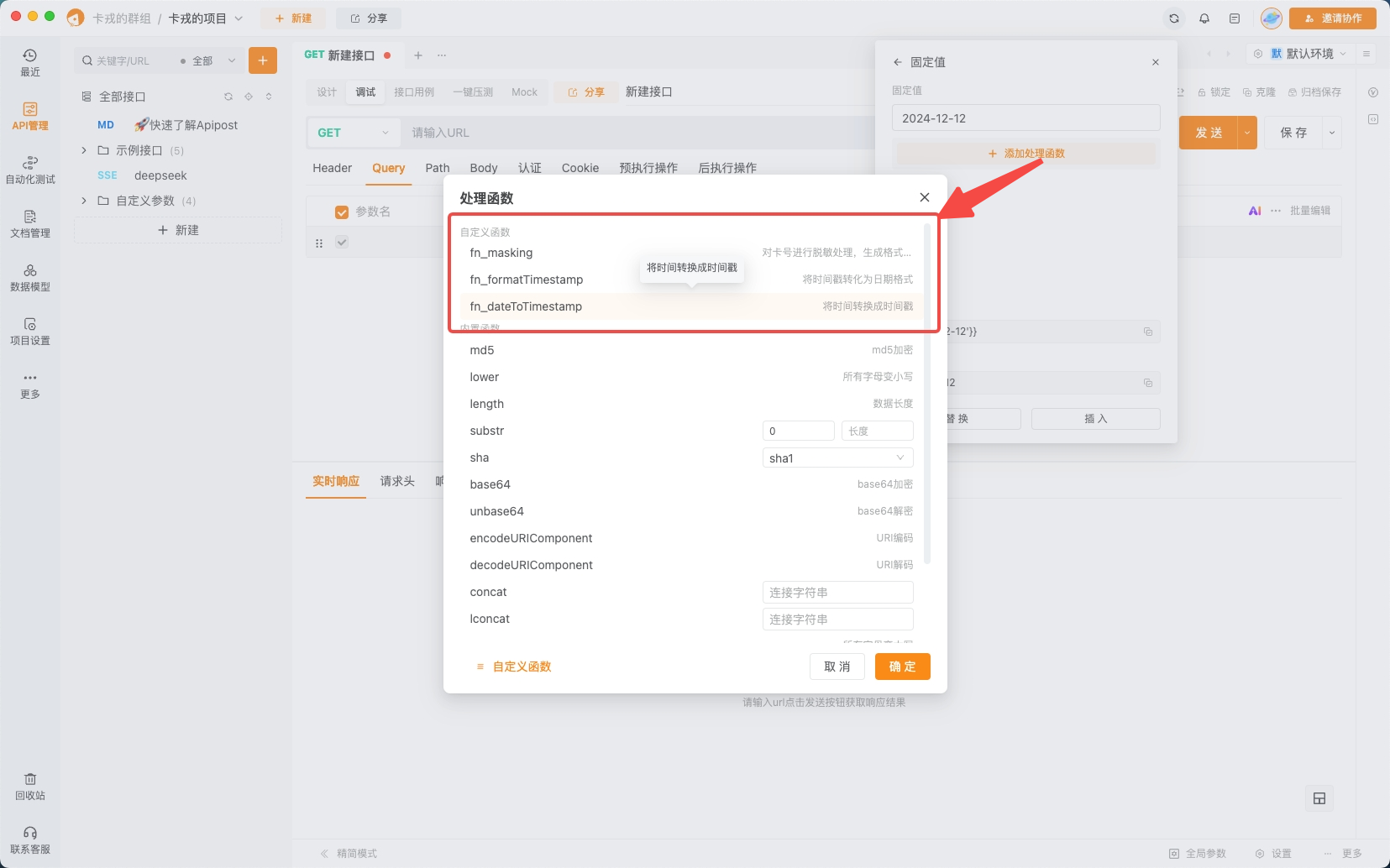This screenshot has height=868, width=1390.
Task: Open the 回收站 recycle bin
Action: (x=30, y=787)
